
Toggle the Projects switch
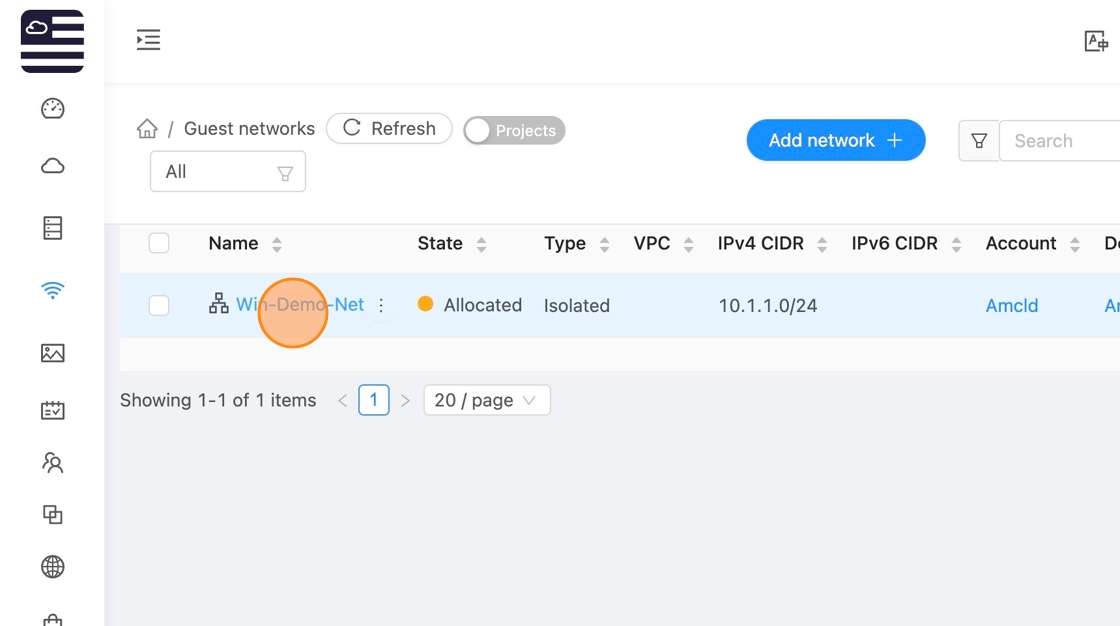(x=514, y=131)
